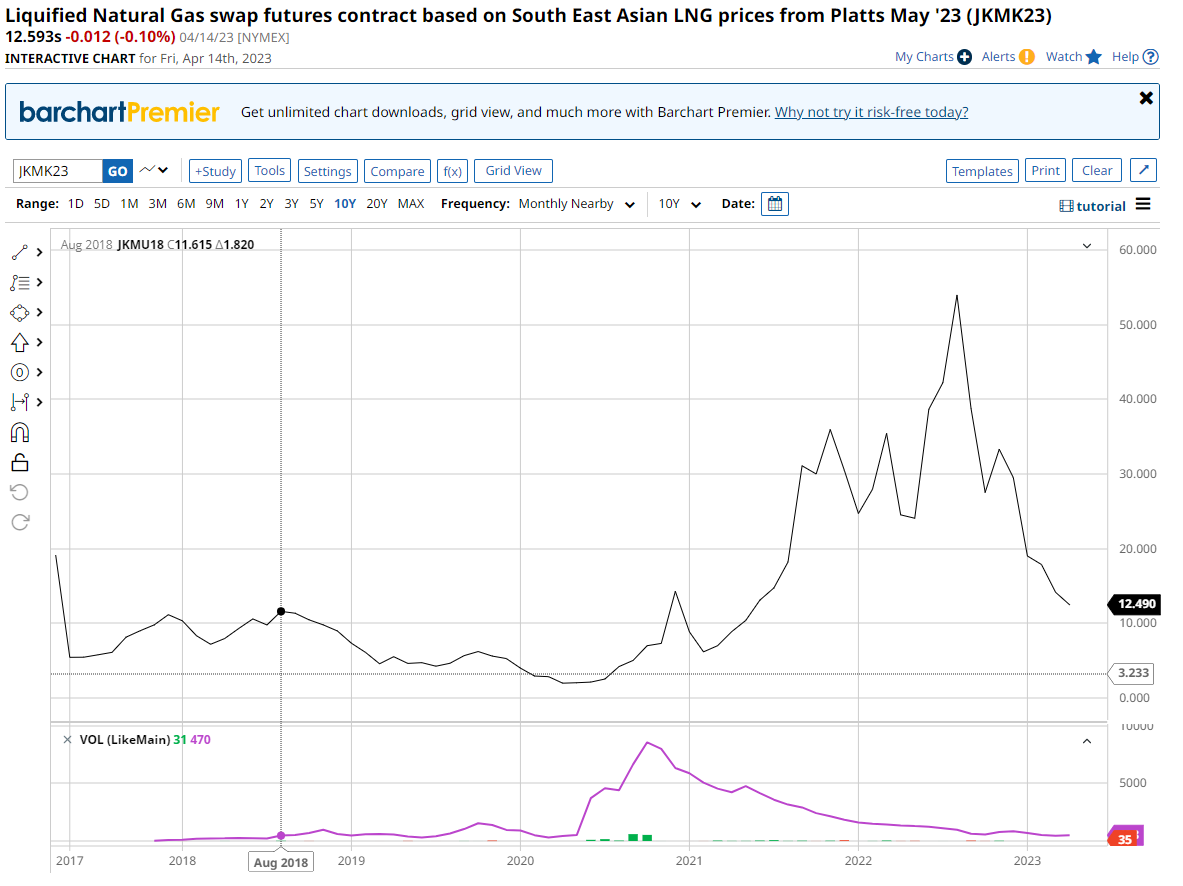Expand chart to full screen
Screen dimensions: 1183x886
[x=1143, y=171]
